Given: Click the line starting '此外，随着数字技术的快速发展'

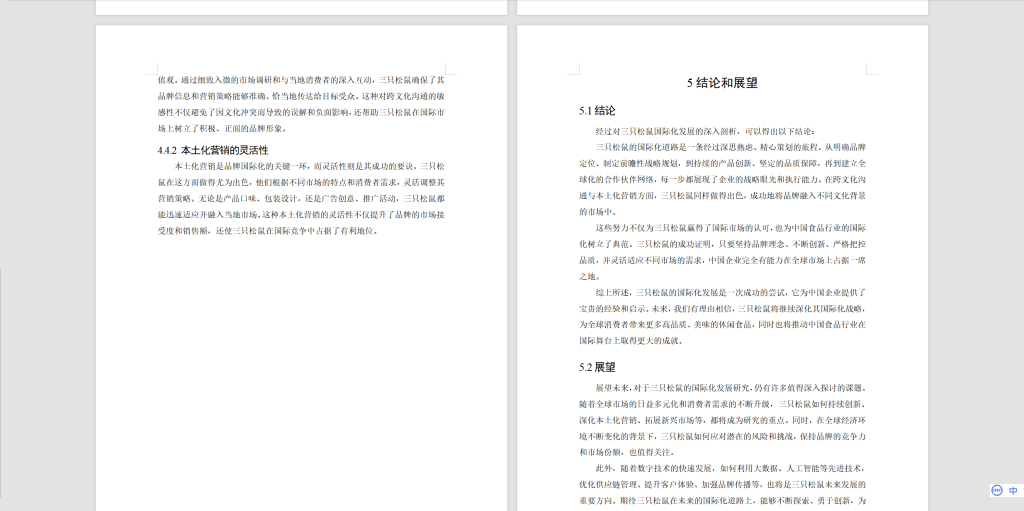Looking at the screenshot, I should [x=731, y=468].
